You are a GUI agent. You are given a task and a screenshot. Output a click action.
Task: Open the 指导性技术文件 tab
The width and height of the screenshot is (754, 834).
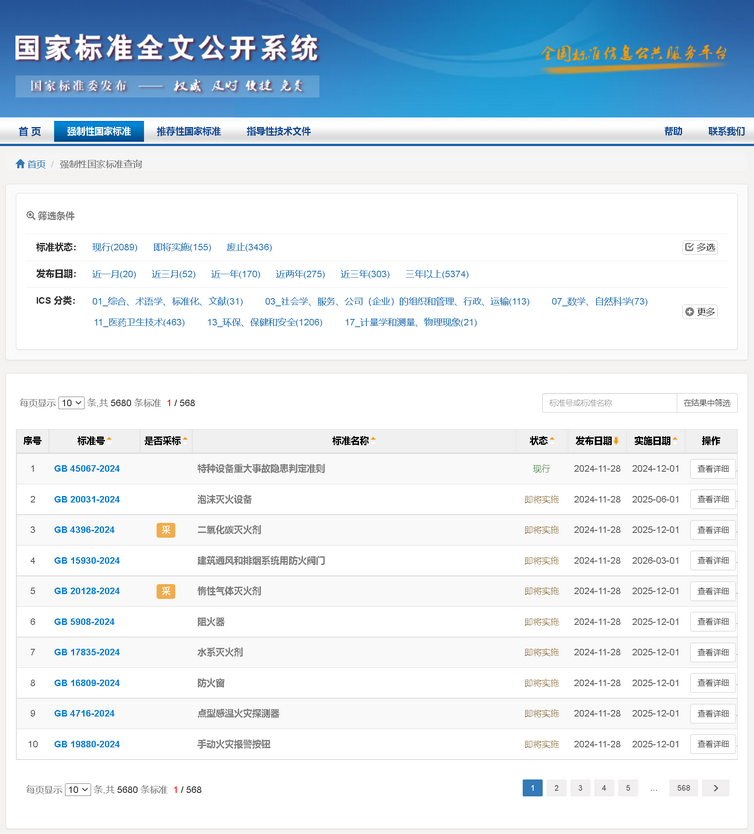tap(278, 131)
